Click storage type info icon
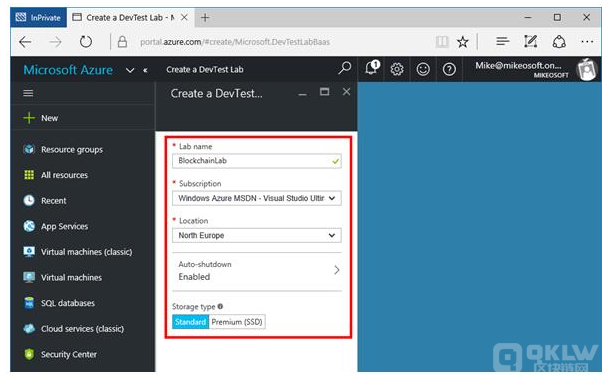This screenshot has height=379, width=602. 220,306
